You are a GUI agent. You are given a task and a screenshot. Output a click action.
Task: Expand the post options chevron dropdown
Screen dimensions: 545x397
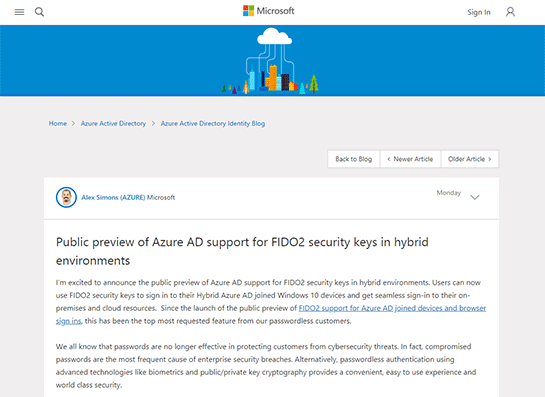coord(474,197)
